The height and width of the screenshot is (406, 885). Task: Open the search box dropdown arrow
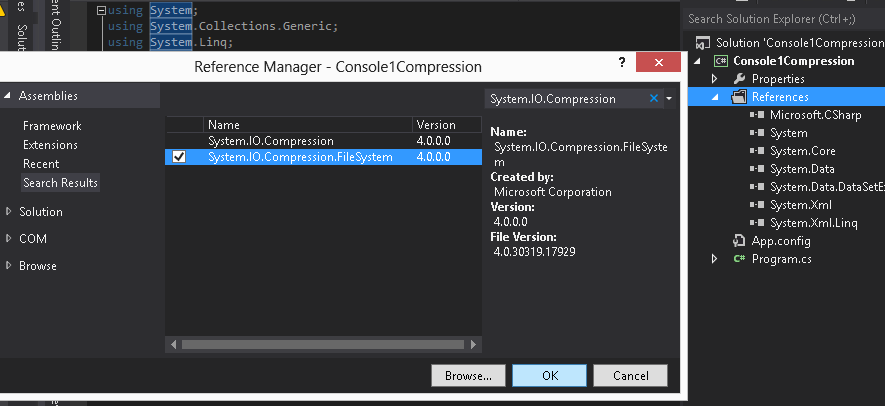point(669,99)
